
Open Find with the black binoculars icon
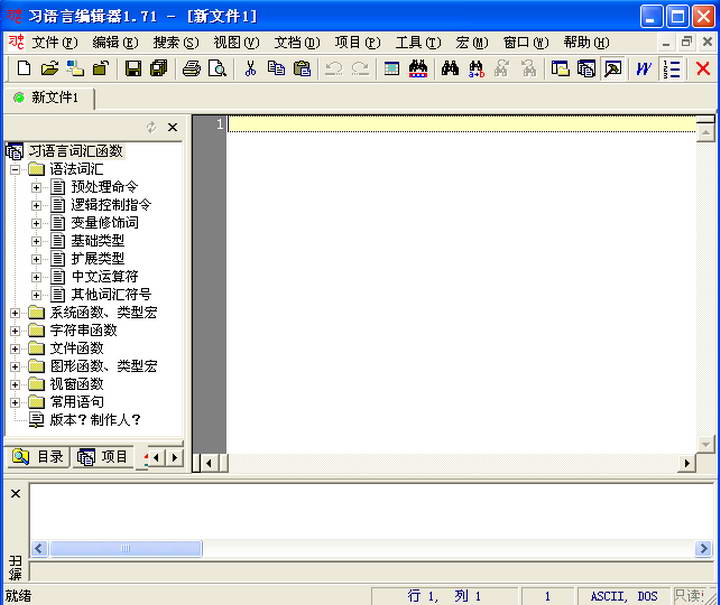point(450,69)
